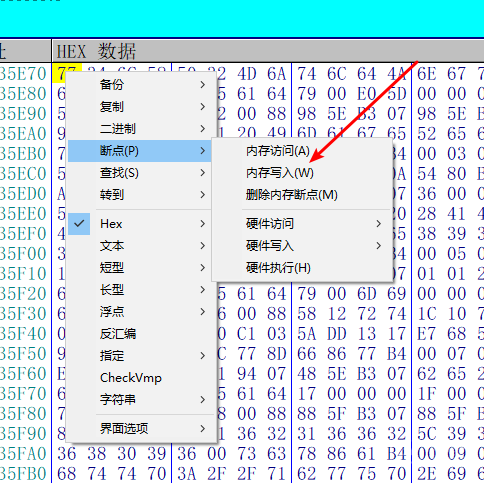Expand arrow next to 查找(S)

pos(203,173)
